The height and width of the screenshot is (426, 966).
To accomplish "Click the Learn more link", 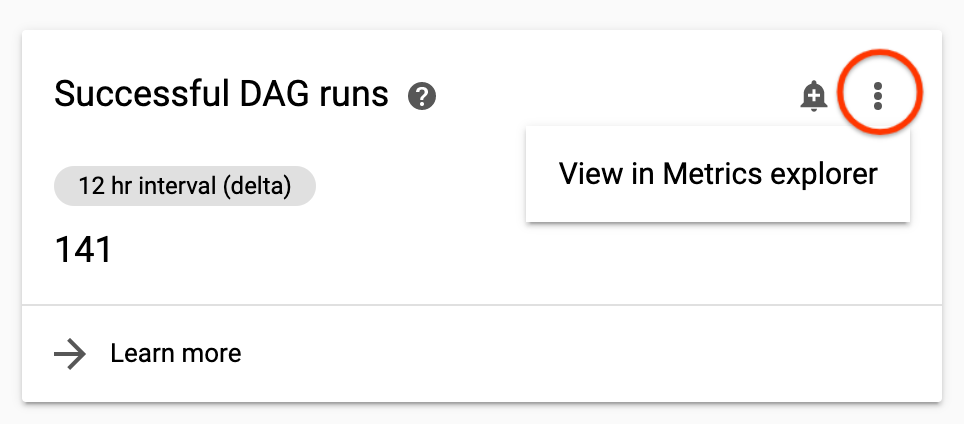I will (175, 353).
